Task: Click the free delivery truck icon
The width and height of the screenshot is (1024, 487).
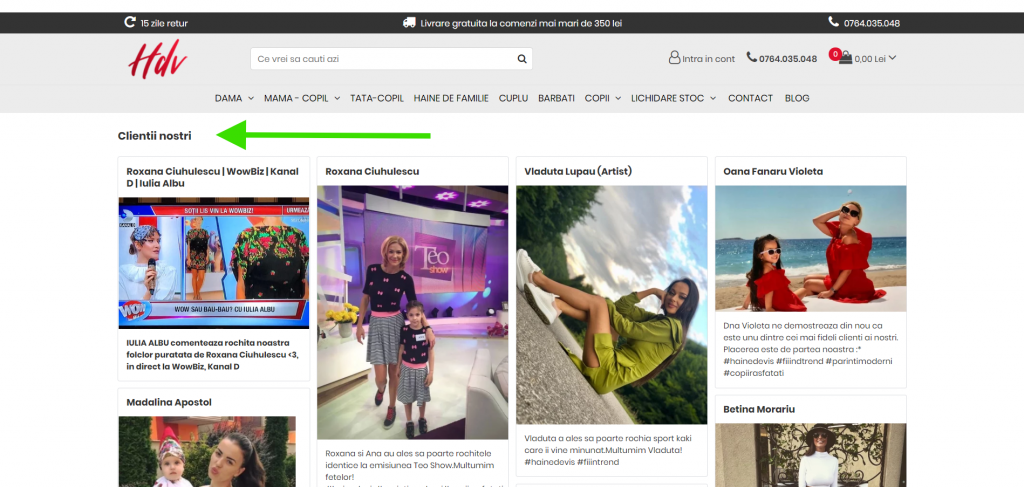Action: click(409, 22)
